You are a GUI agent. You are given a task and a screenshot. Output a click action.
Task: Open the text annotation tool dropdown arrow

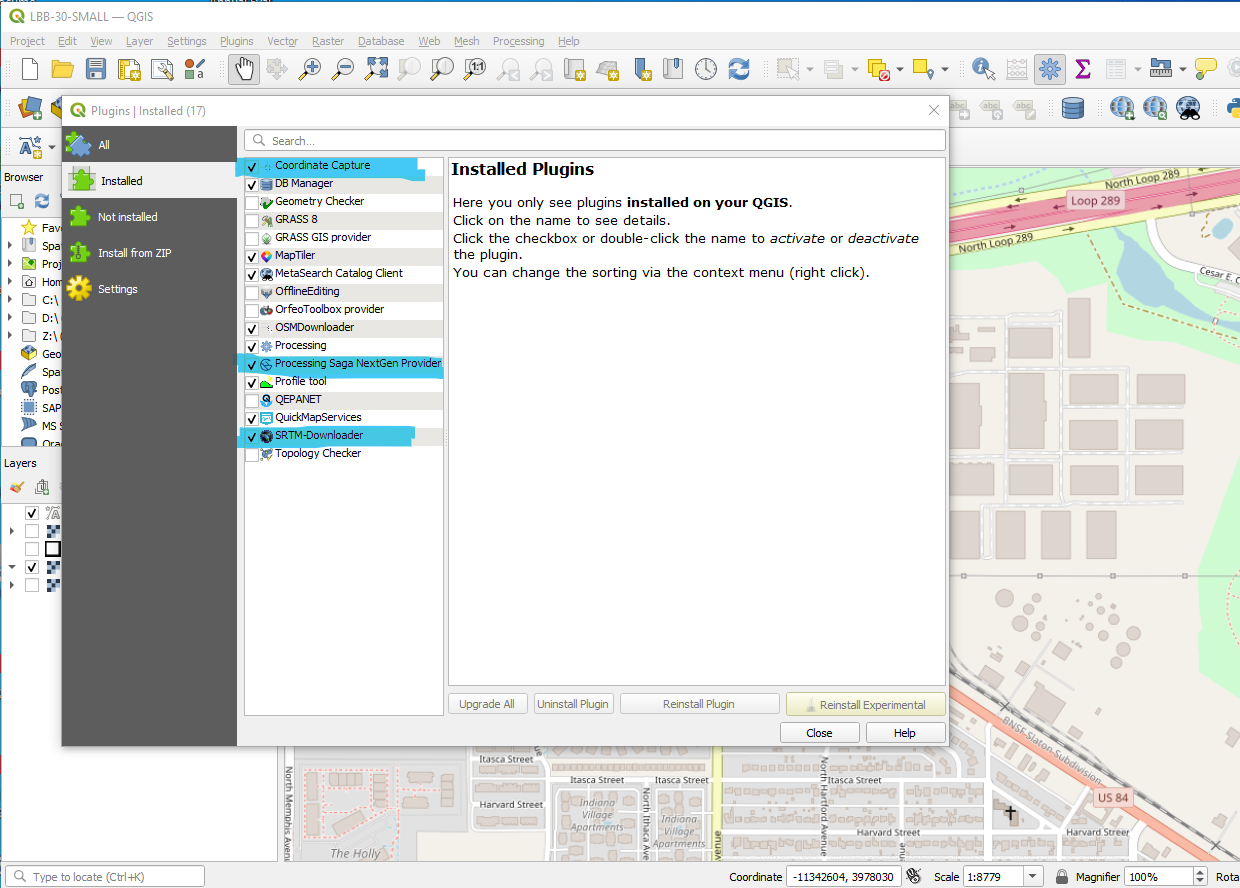(52, 147)
